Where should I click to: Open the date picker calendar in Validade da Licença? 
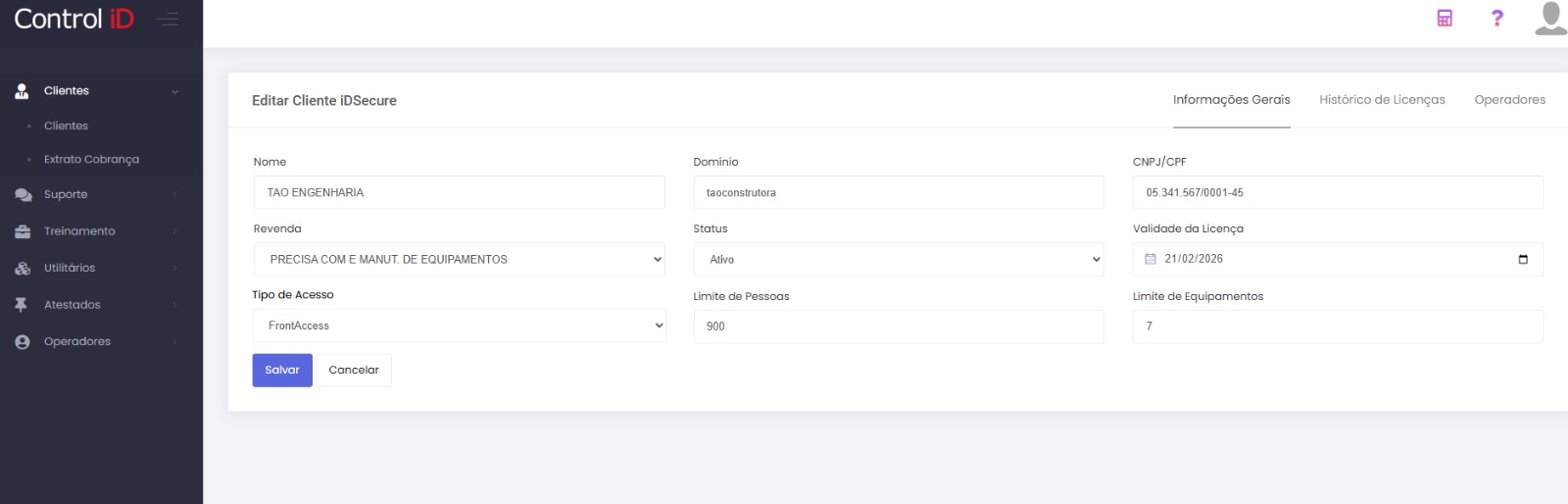click(1522, 260)
